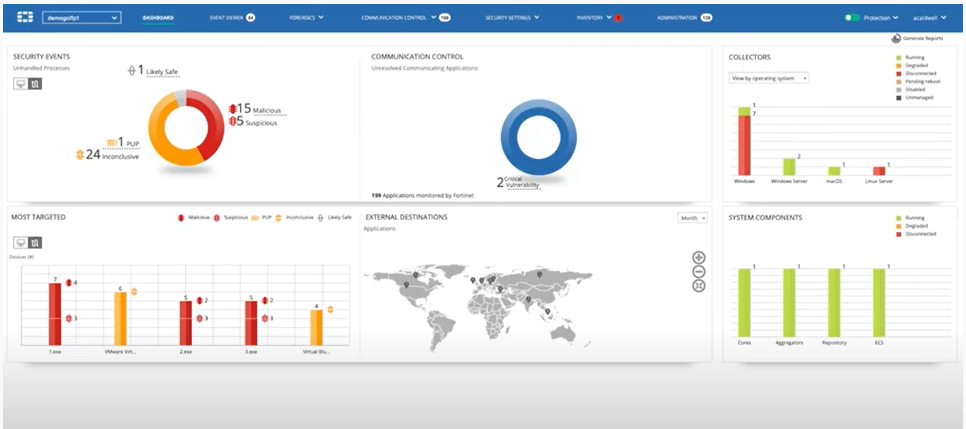Screen dimensions: 966x429
Task: Reset map to fit view
Action: [x=699, y=286]
